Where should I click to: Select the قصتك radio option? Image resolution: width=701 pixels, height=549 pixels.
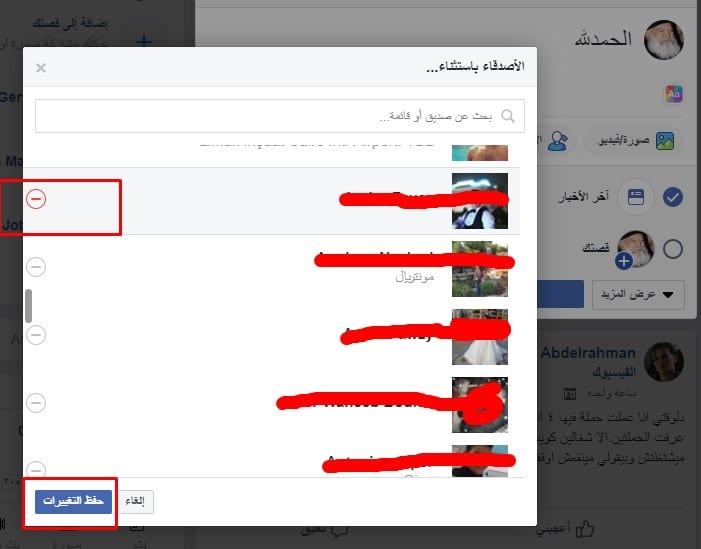point(673,249)
